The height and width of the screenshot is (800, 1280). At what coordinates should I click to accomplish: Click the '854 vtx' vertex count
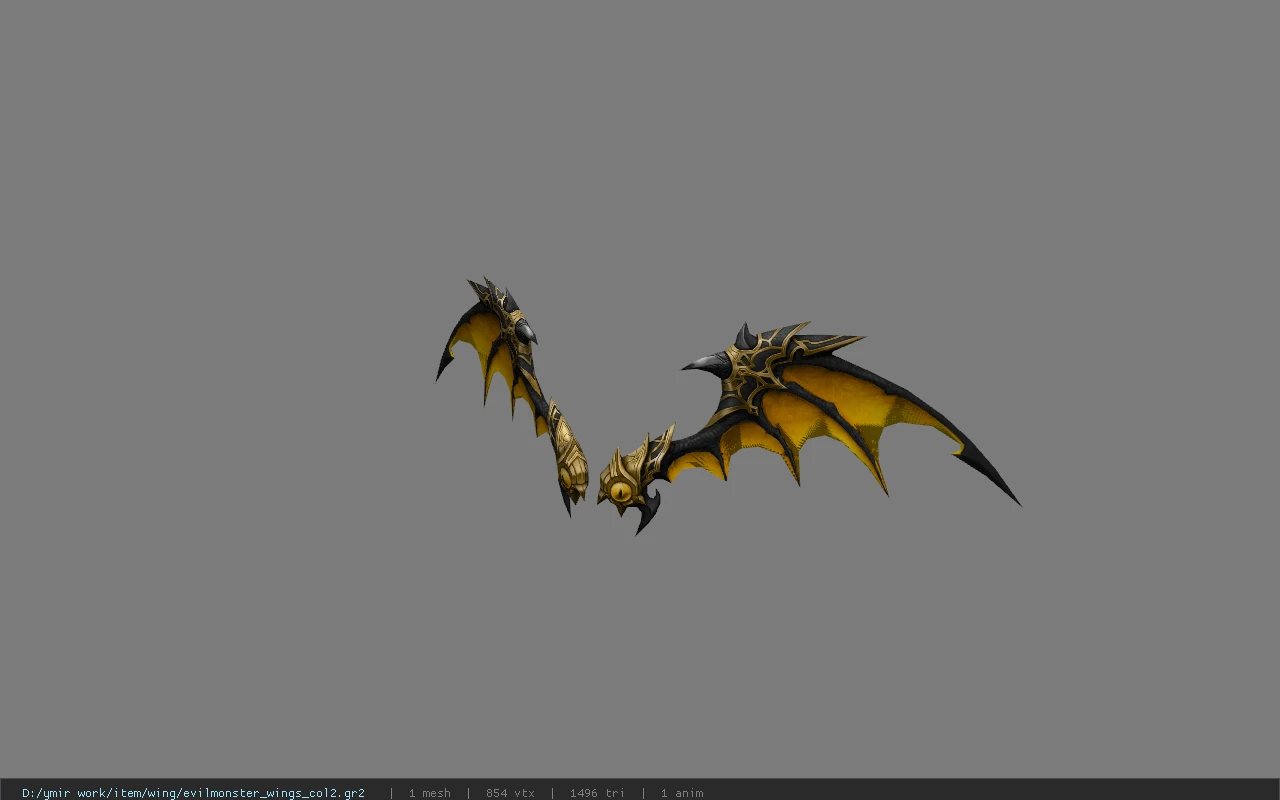coord(510,793)
